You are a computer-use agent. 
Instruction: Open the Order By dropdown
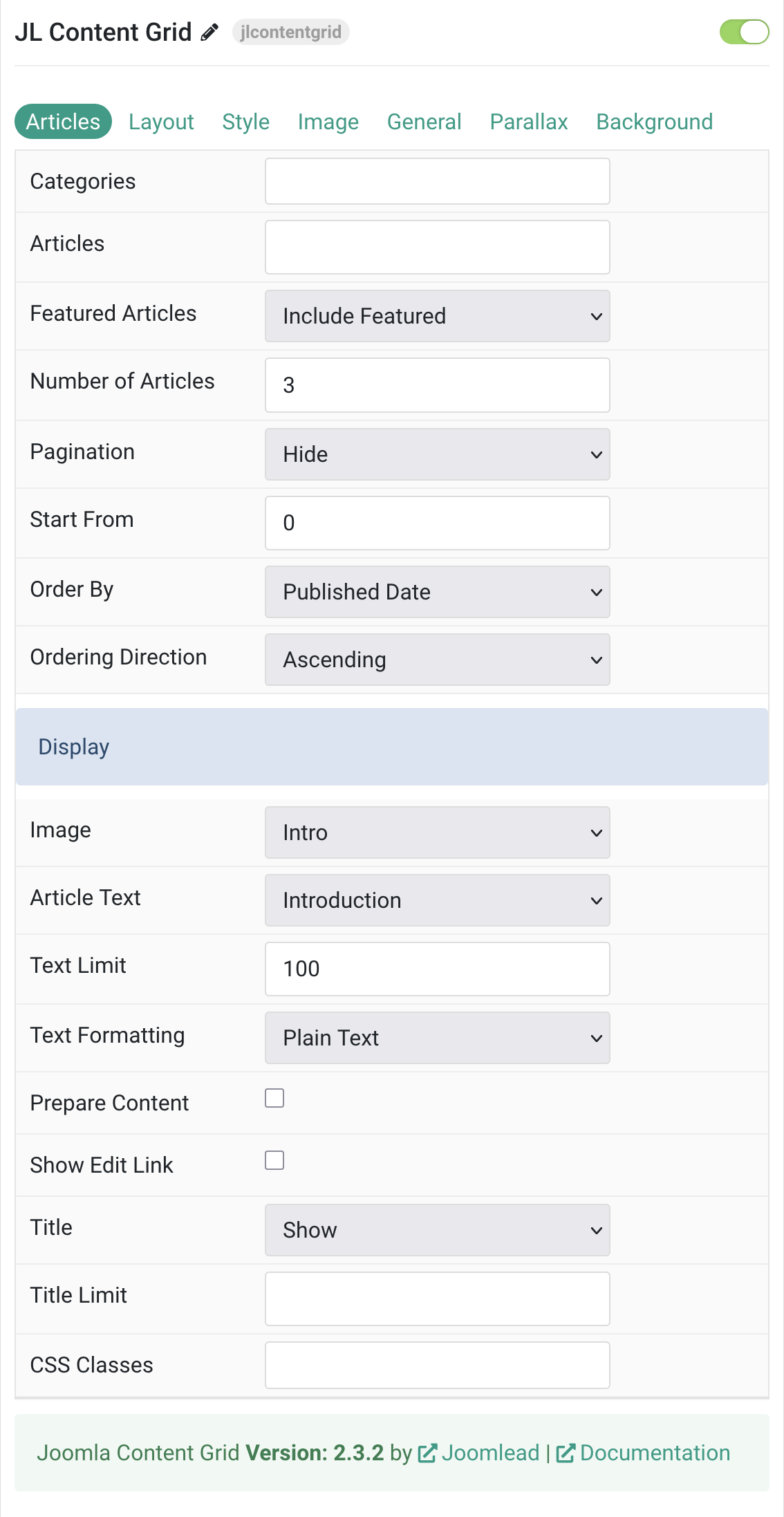tap(438, 592)
